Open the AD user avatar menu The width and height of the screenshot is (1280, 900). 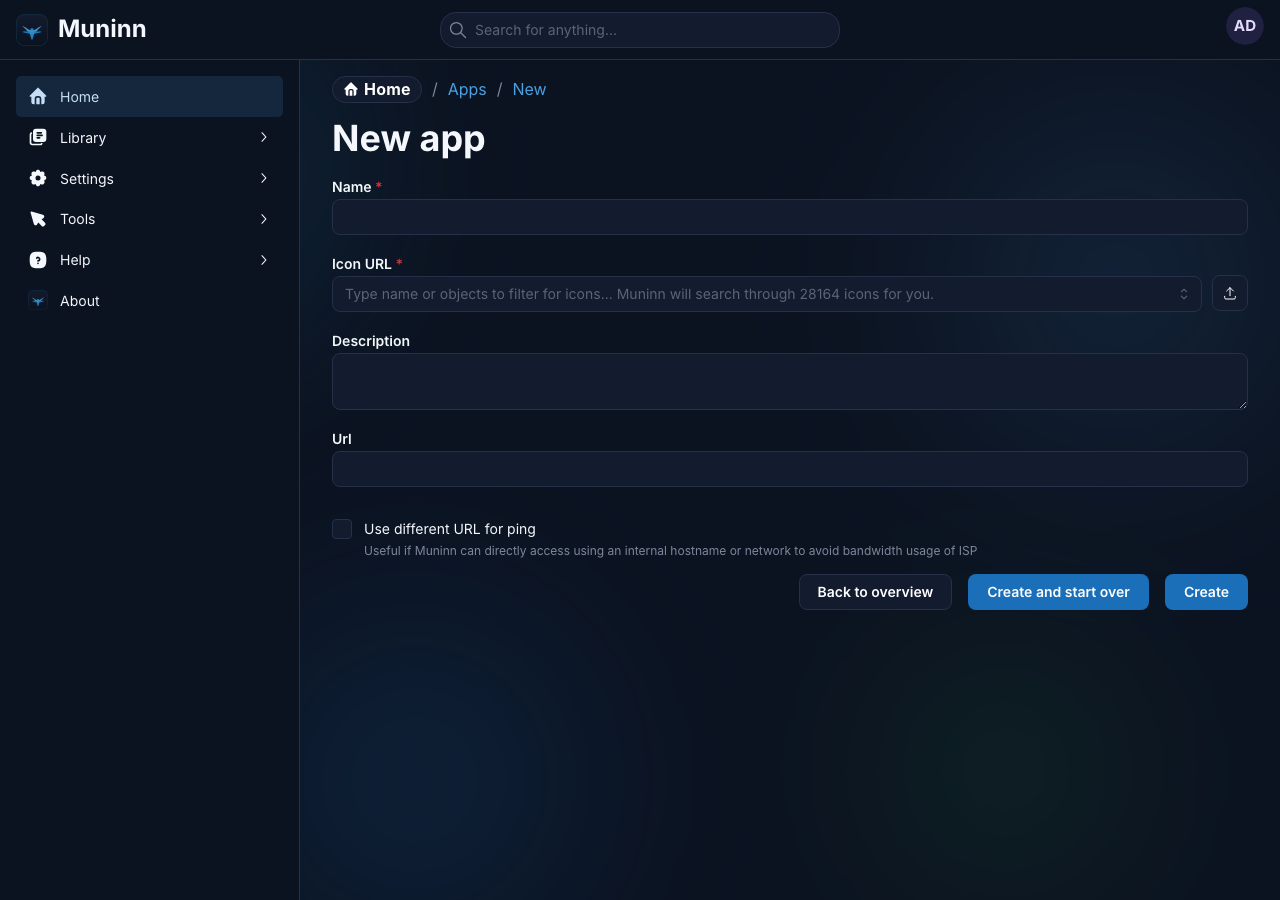[1245, 26]
